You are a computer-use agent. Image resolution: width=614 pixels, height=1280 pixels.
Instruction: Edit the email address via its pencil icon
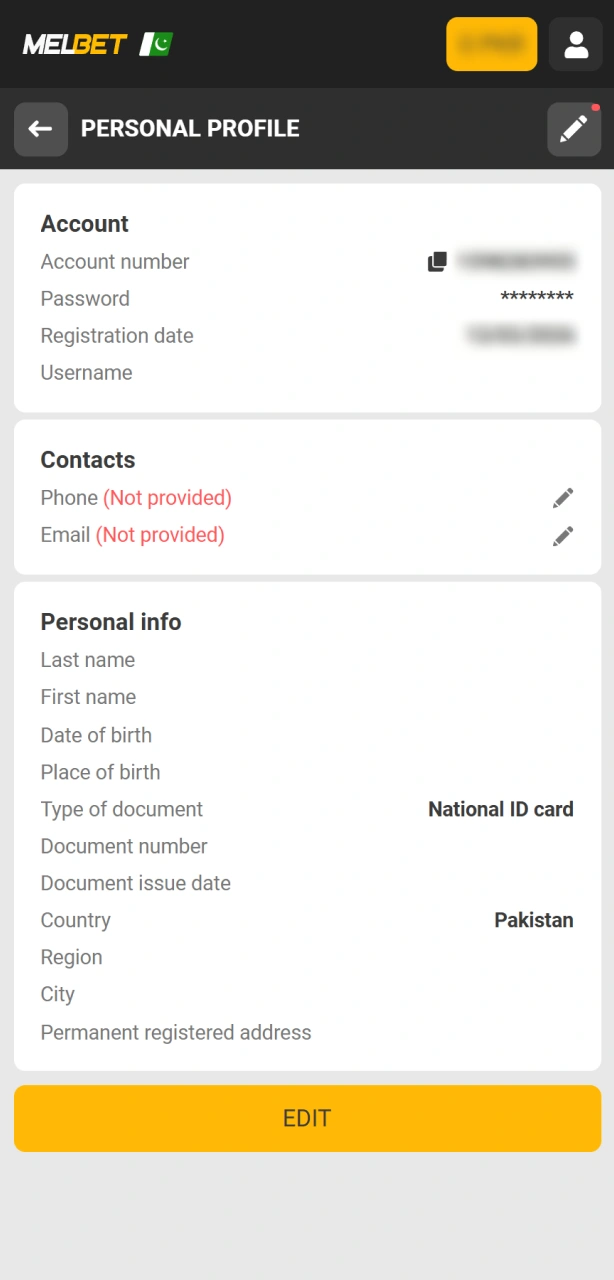coord(562,536)
